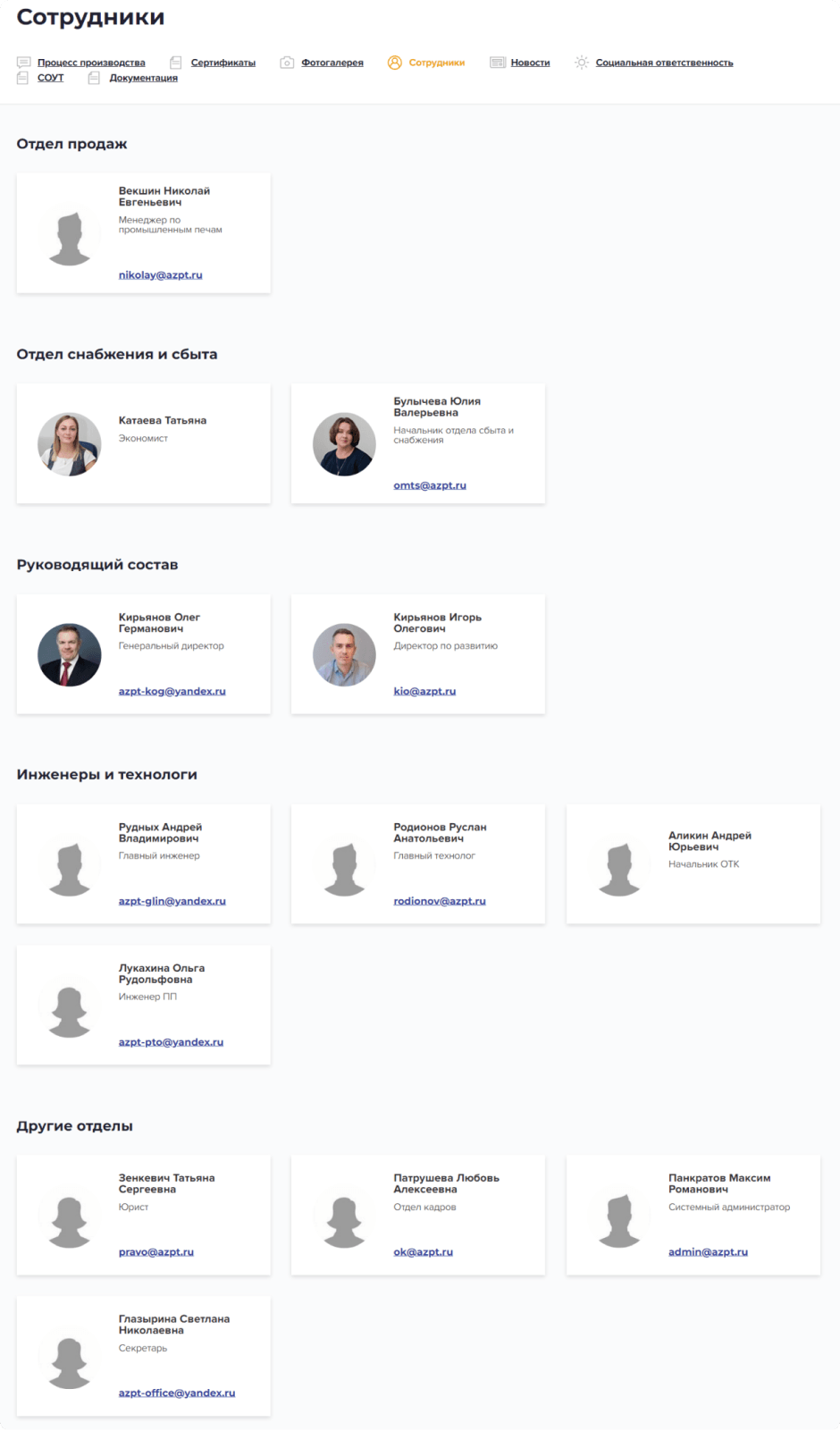Click the Процесс производства chat icon
Screen dimensions: 840x1431
click(x=23, y=63)
